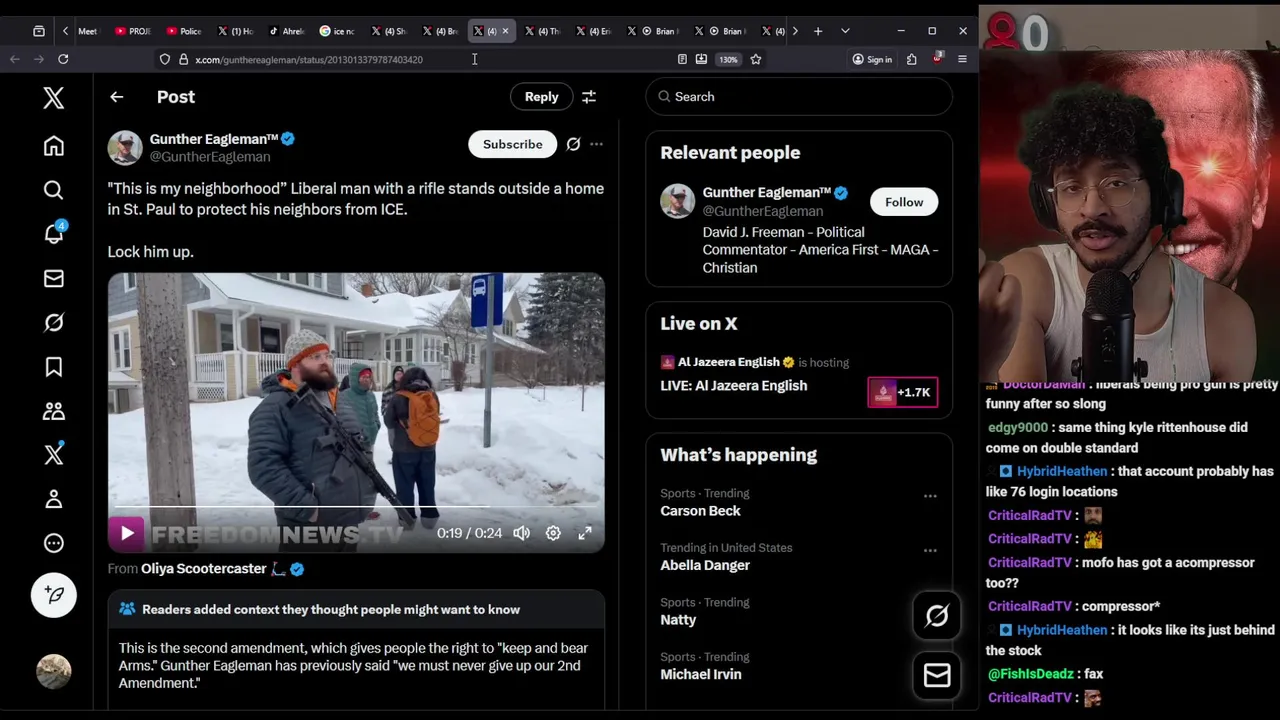Switch to the PROJE YouTube tab
Screen dimensions: 1280x720
pos(134,31)
